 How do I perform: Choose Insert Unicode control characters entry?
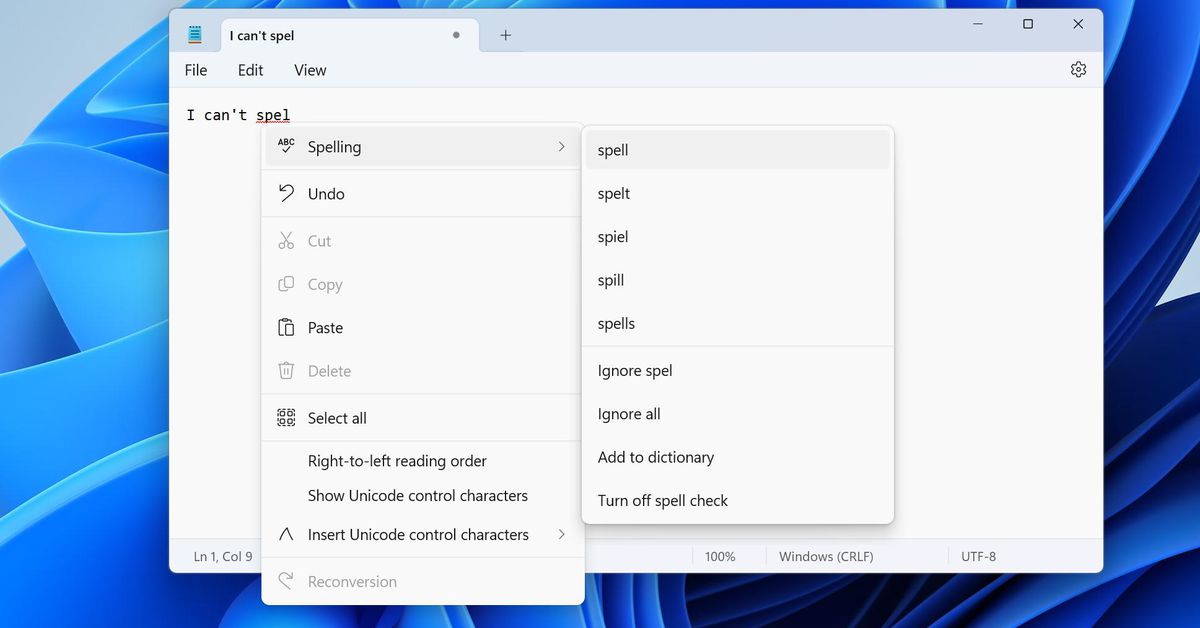pyautogui.click(x=422, y=535)
